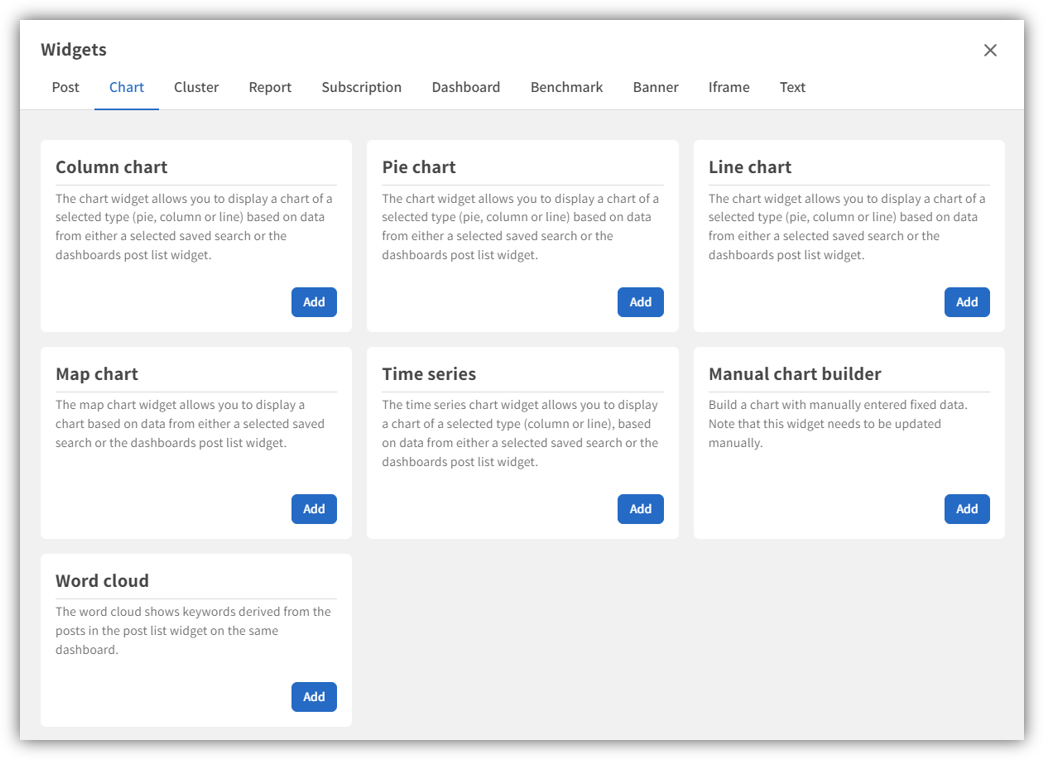Image resolution: width=1044 pixels, height=760 pixels.
Task: Add the Map chart widget
Action: pos(314,509)
